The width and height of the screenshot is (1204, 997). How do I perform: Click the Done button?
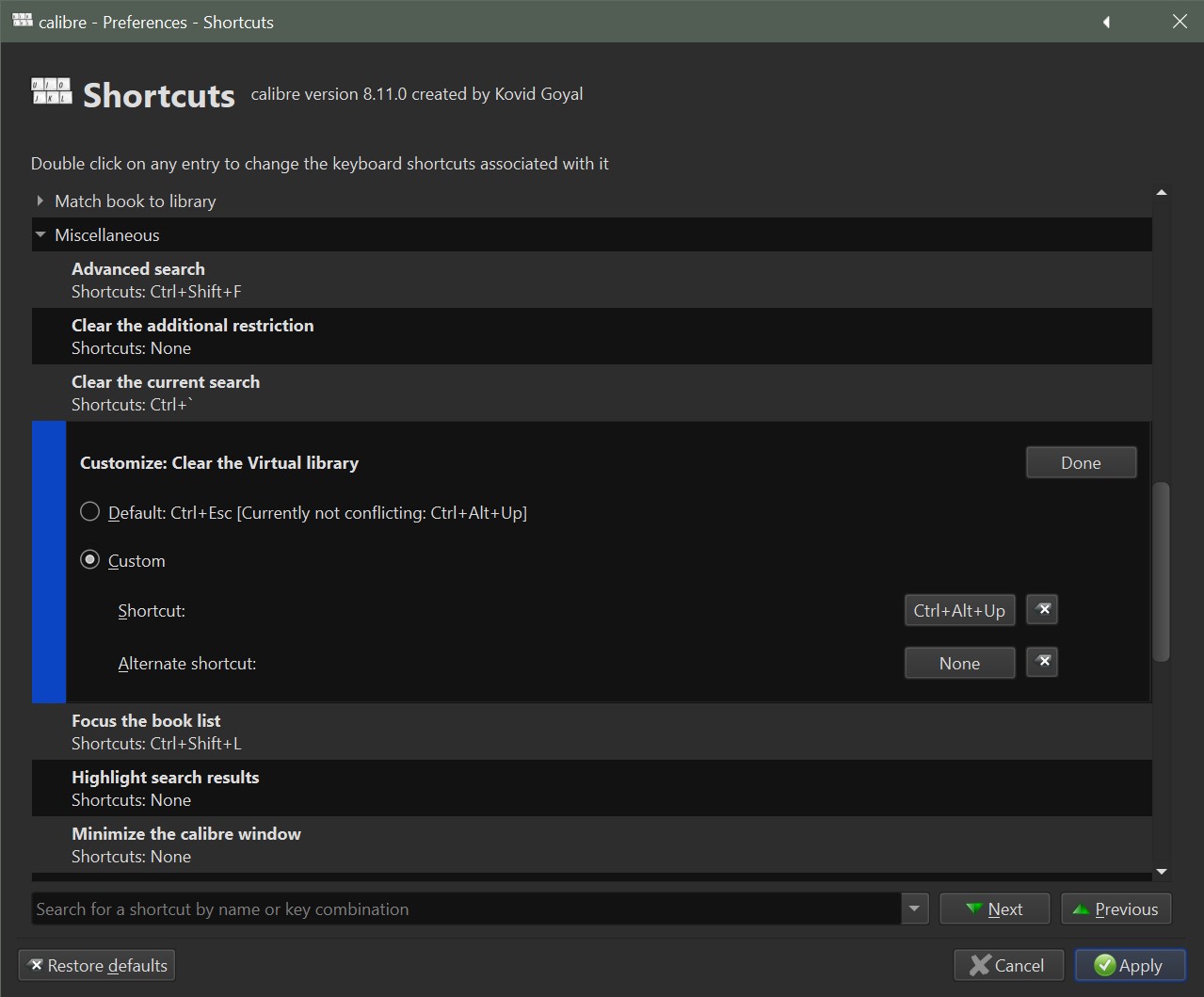click(1080, 462)
